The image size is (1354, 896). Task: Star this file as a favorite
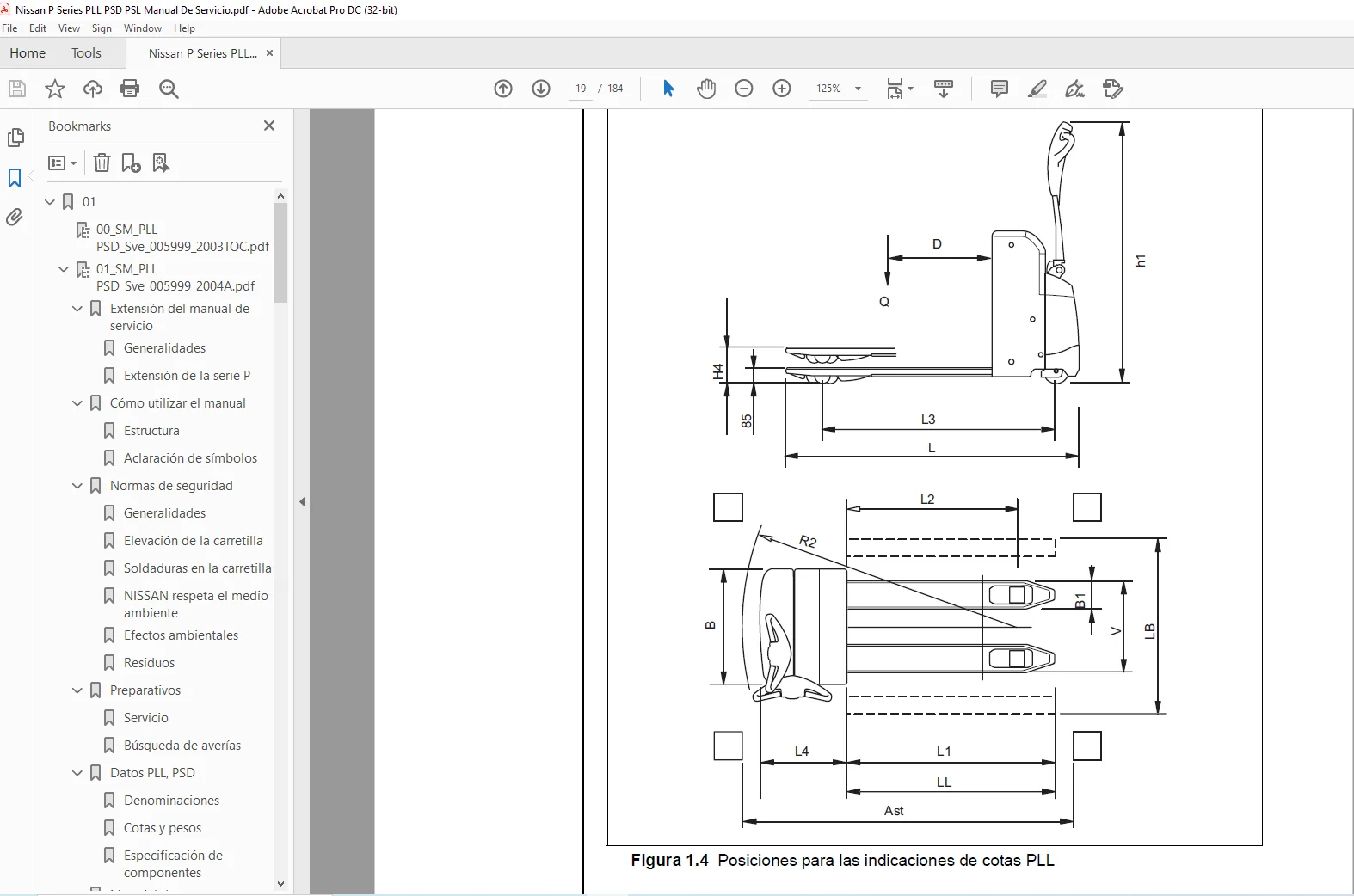pyautogui.click(x=55, y=89)
